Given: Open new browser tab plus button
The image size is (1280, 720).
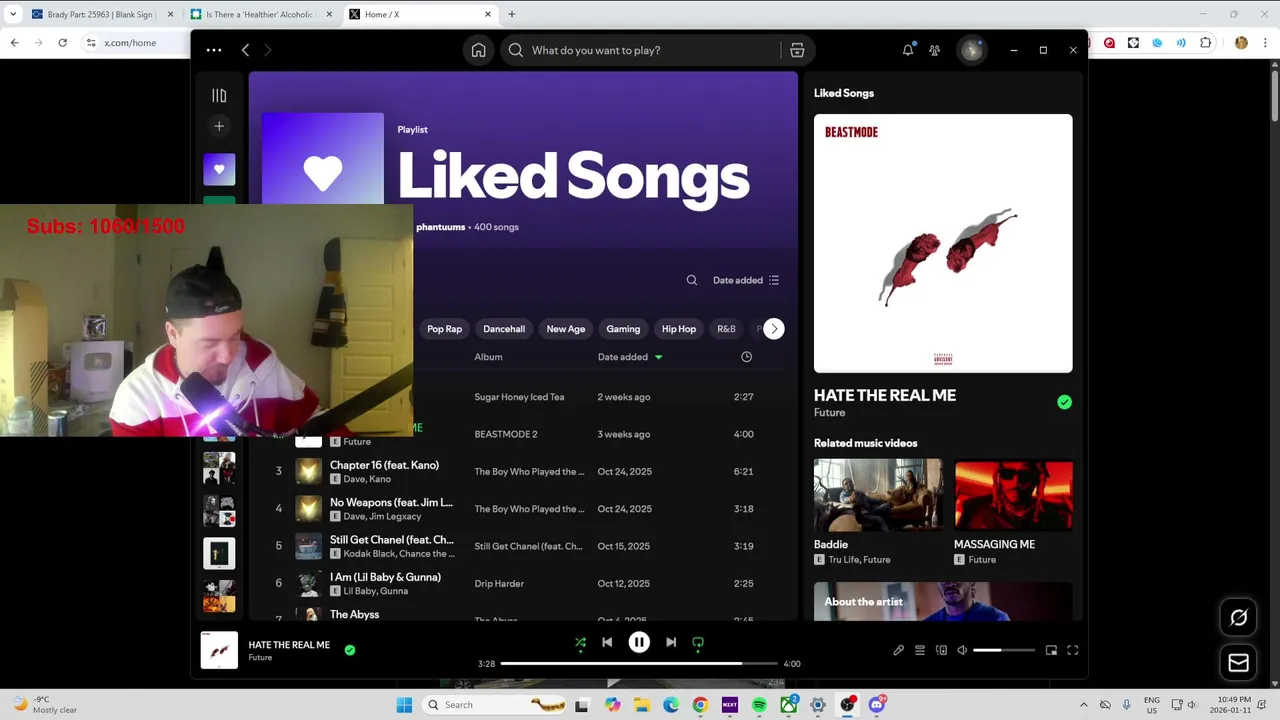Looking at the screenshot, I should click(x=512, y=14).
